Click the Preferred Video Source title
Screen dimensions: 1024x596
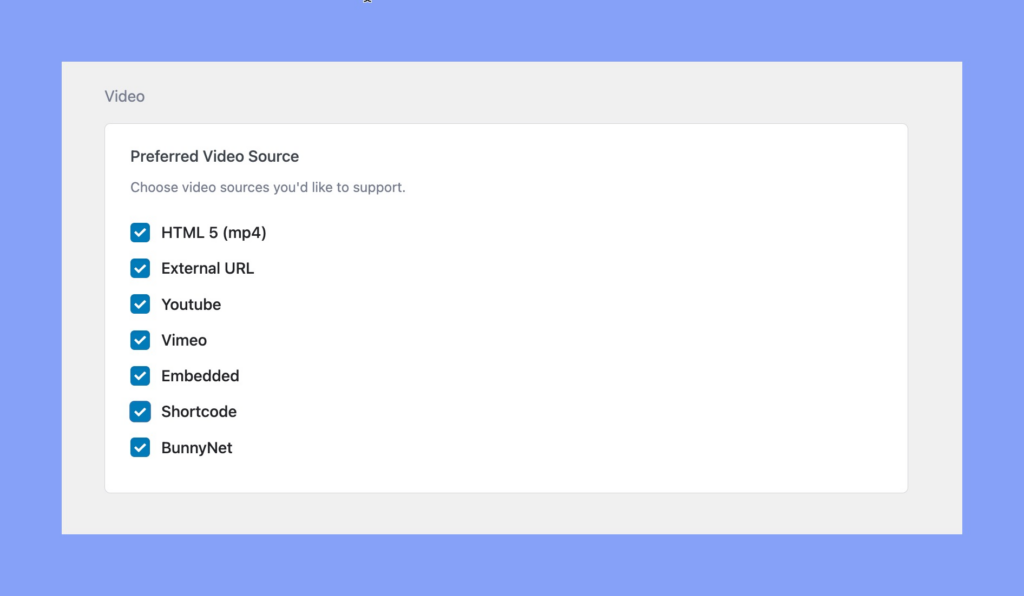click(x=214, y=156)
